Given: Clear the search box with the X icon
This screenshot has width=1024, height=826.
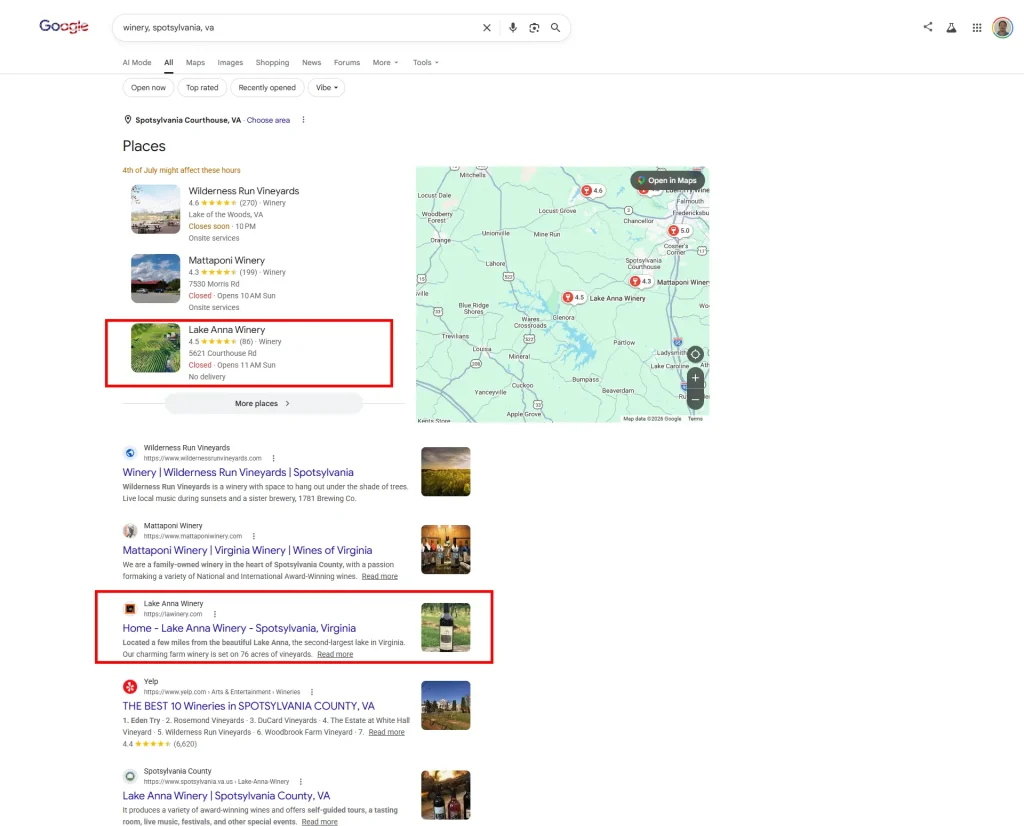Looking at the screenshot, I should pos(487,27).
